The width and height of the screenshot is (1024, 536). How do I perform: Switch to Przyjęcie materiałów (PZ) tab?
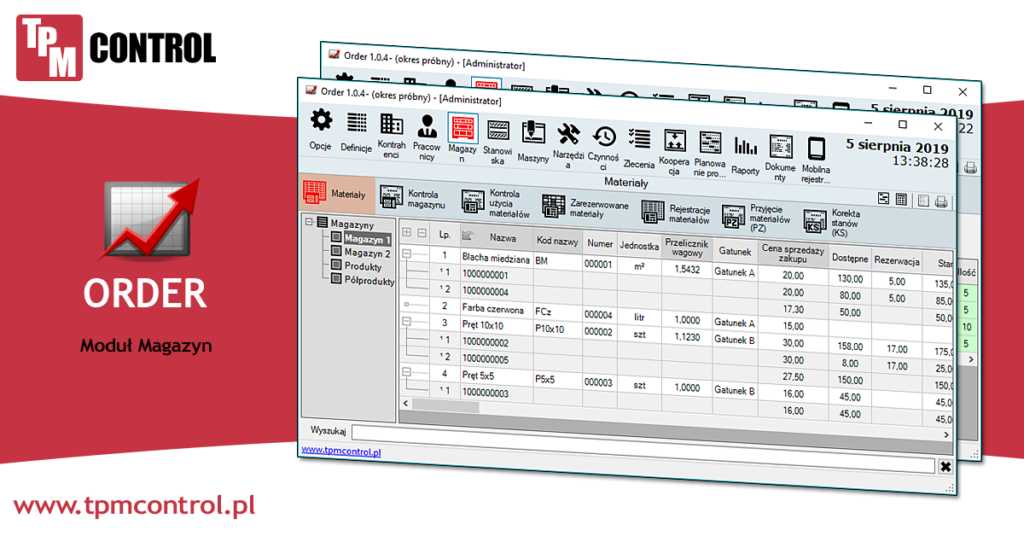[757, 217]
